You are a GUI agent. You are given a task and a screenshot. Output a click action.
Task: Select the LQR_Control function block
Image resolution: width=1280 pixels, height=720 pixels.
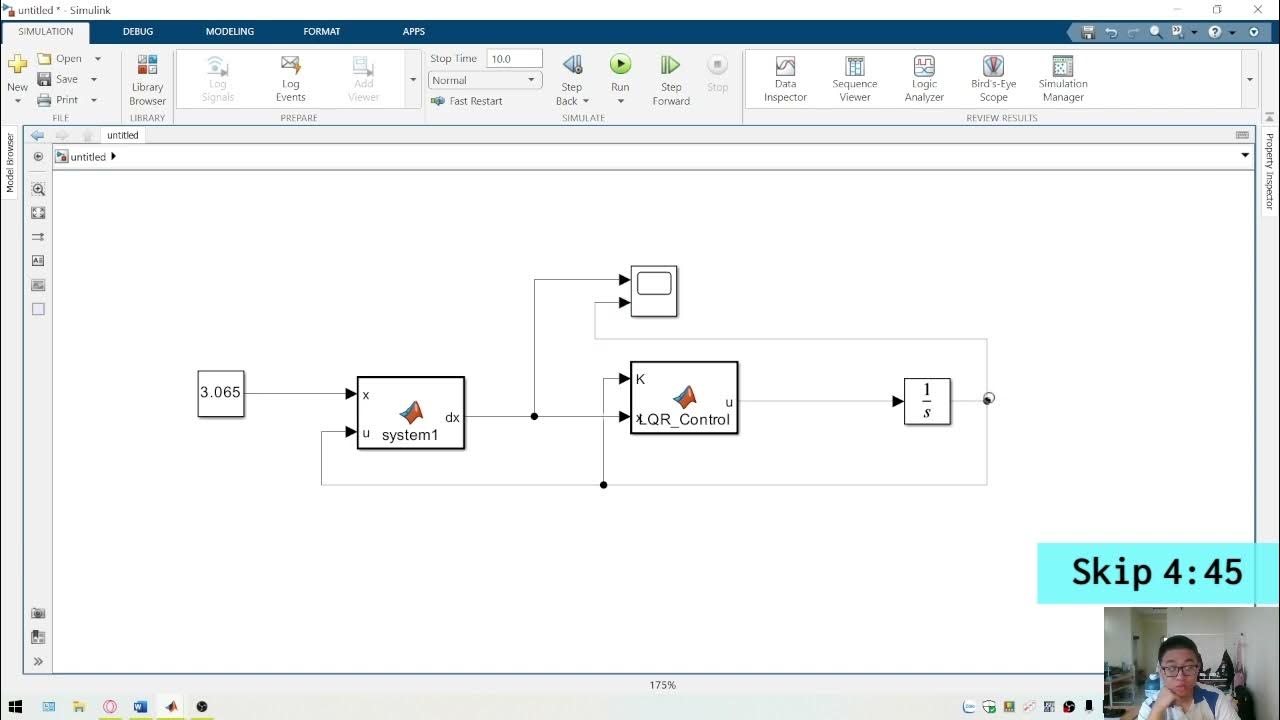pyautogui.click(x=684, y=398)
